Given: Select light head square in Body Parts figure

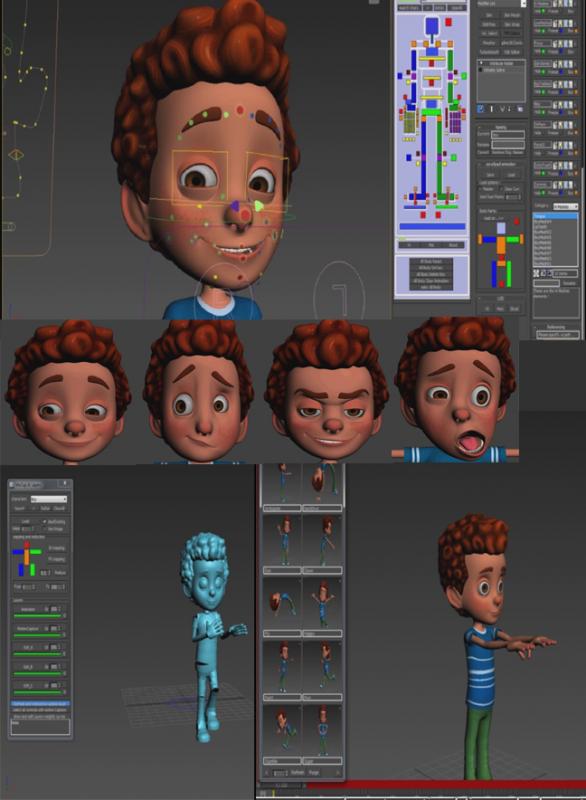Looking at the screenshot, I should pyautogui.click(x=501, y=228).
